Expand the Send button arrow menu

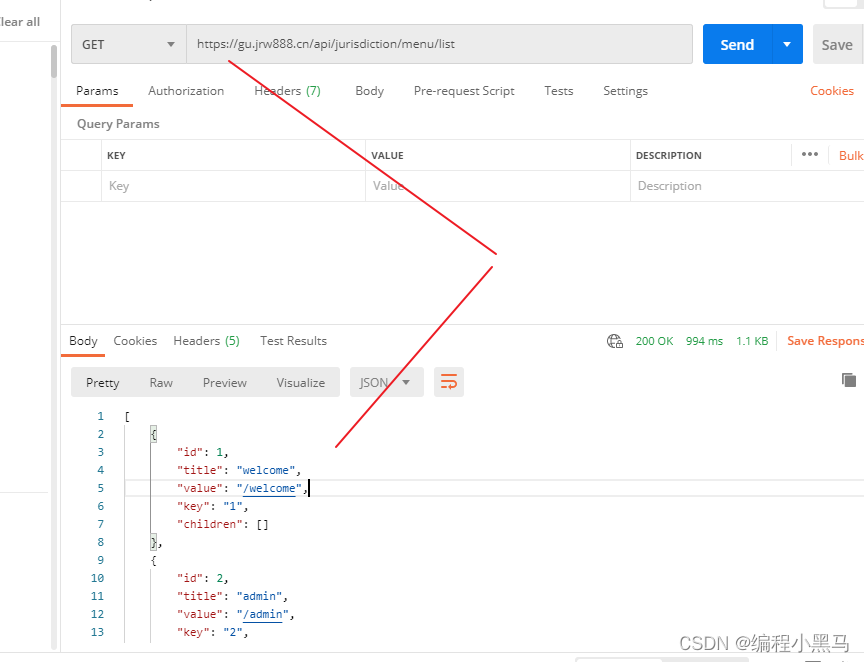click(787, 44)
